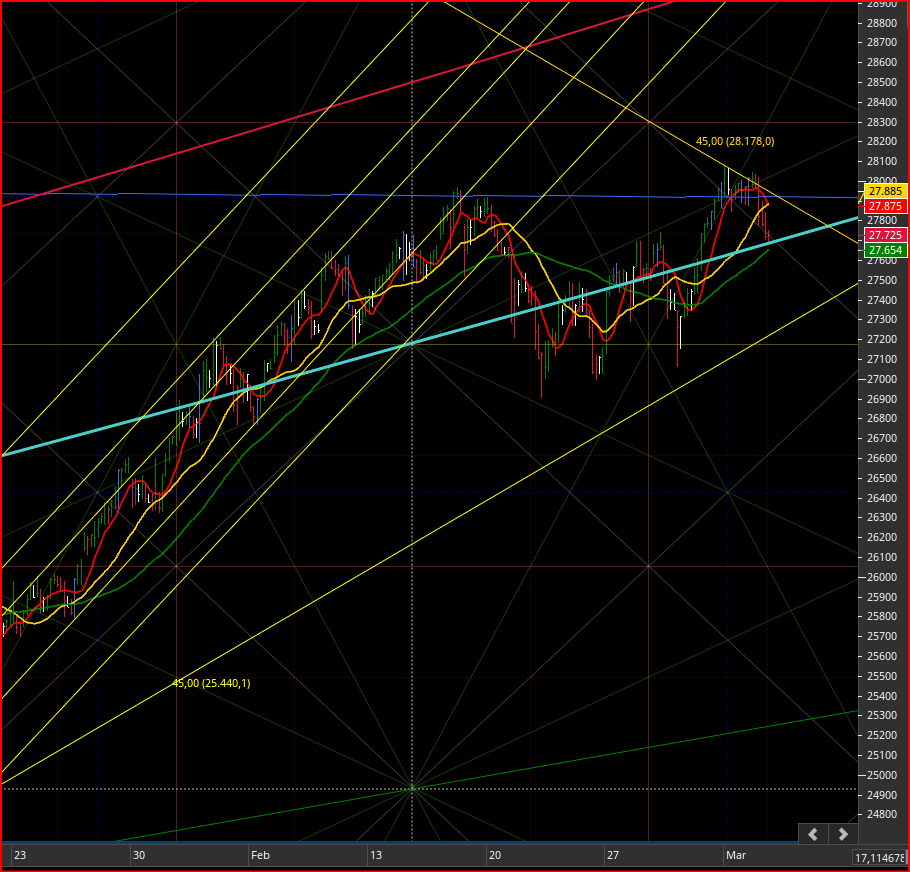Click the 28300 level on the price axis
Image resolution: width=910 pixels, height=872 pixels.
[x=882, y=122]
